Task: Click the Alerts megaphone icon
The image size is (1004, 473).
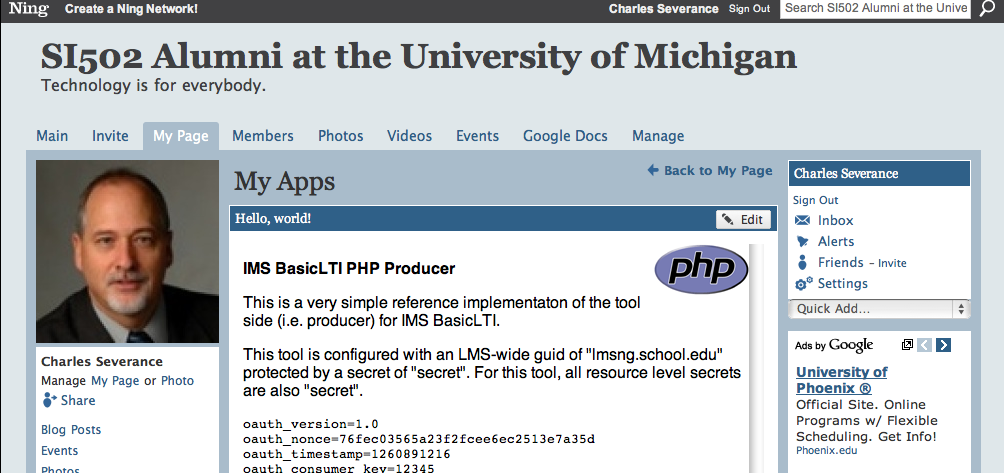Action: pyautogui.click(x=802, y=241)
